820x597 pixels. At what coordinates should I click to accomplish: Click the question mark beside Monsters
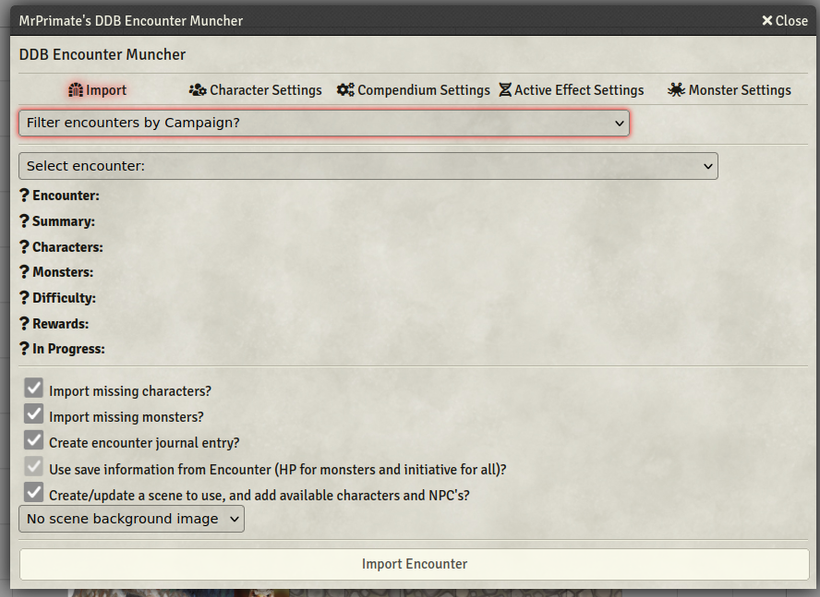pyautogui.click(x=24, y=272)
